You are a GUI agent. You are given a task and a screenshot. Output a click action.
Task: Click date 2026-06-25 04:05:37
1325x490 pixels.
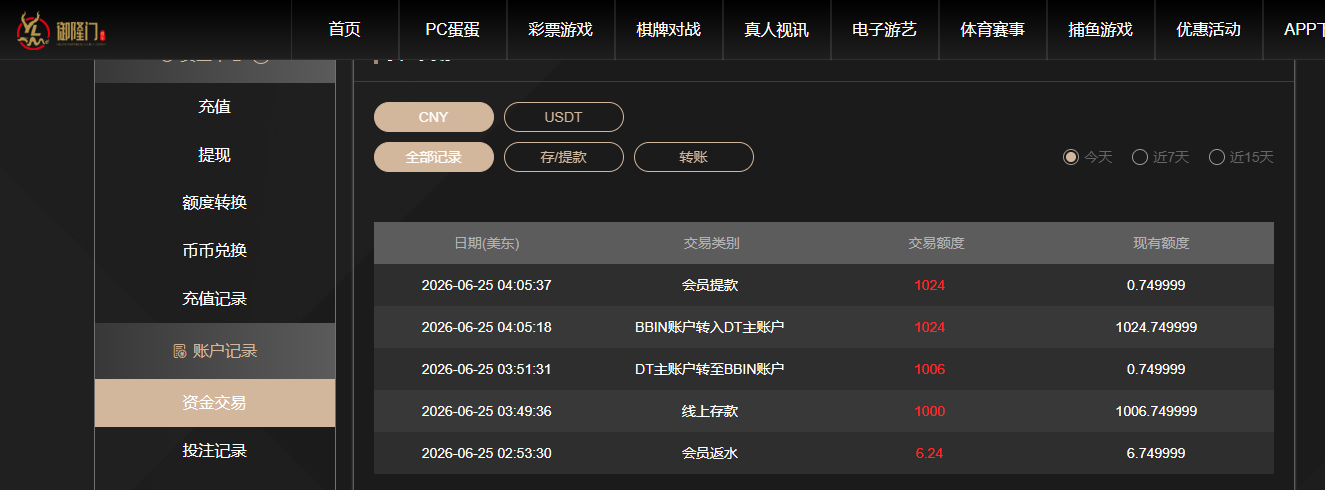coord(487,285)
